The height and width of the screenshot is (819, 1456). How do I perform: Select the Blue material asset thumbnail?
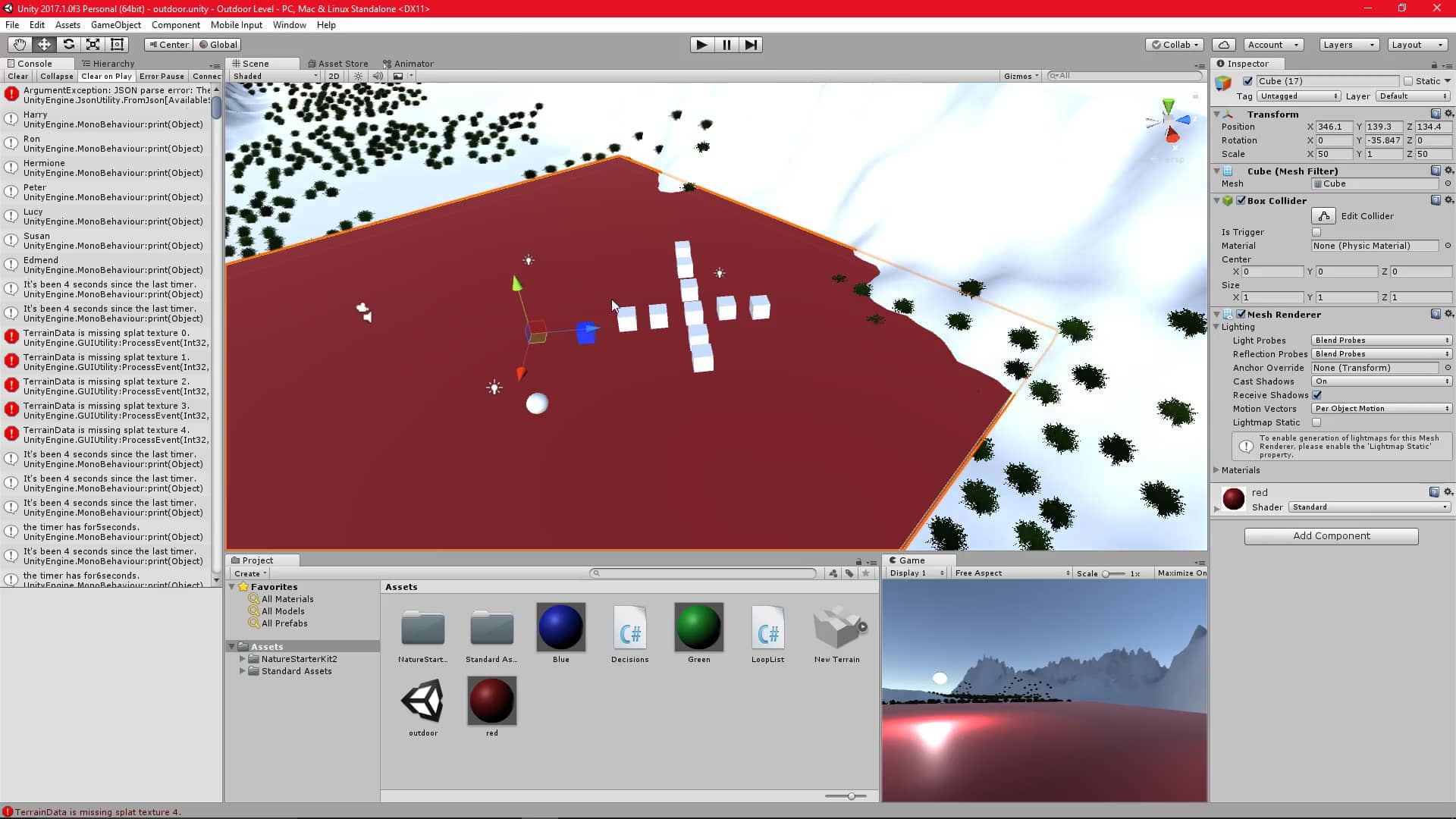tap(560, 628)
